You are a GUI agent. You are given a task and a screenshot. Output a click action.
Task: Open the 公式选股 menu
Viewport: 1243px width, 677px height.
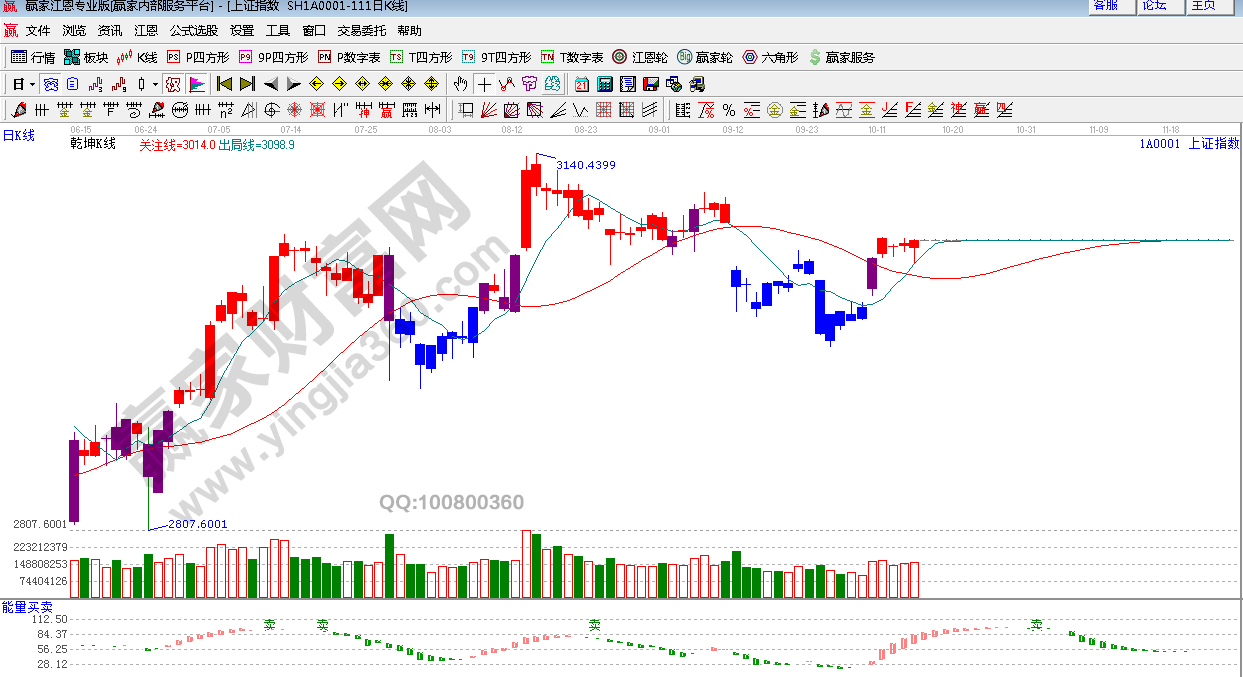click(x=193, y=31)
